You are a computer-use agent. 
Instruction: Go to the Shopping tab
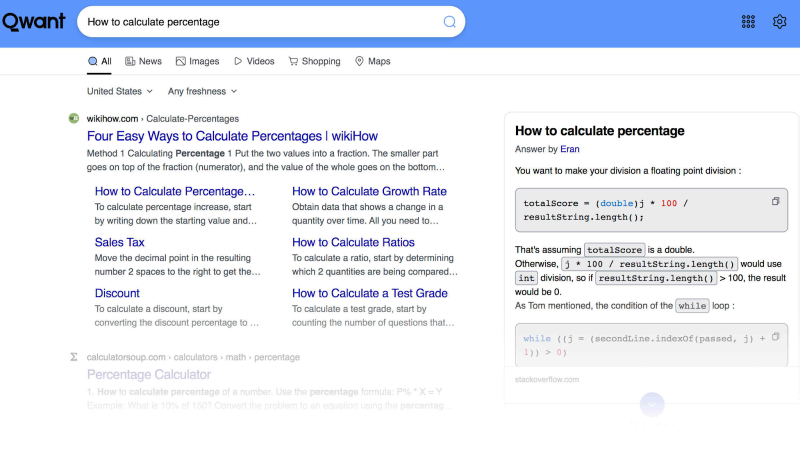(314, 61)
